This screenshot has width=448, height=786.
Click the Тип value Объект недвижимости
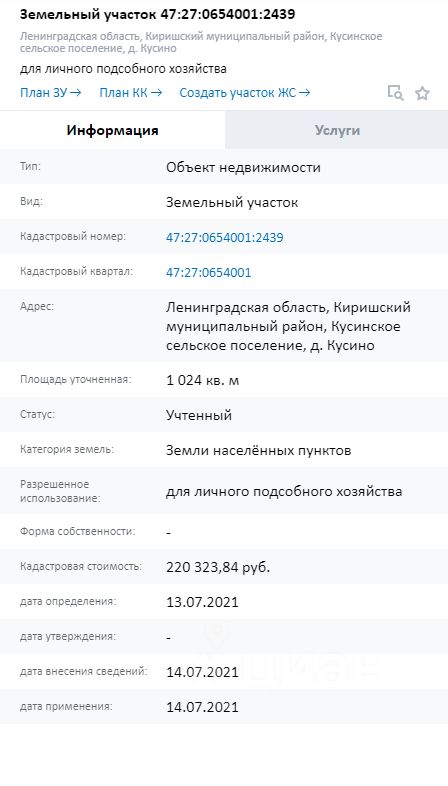(x=243, y=167)
